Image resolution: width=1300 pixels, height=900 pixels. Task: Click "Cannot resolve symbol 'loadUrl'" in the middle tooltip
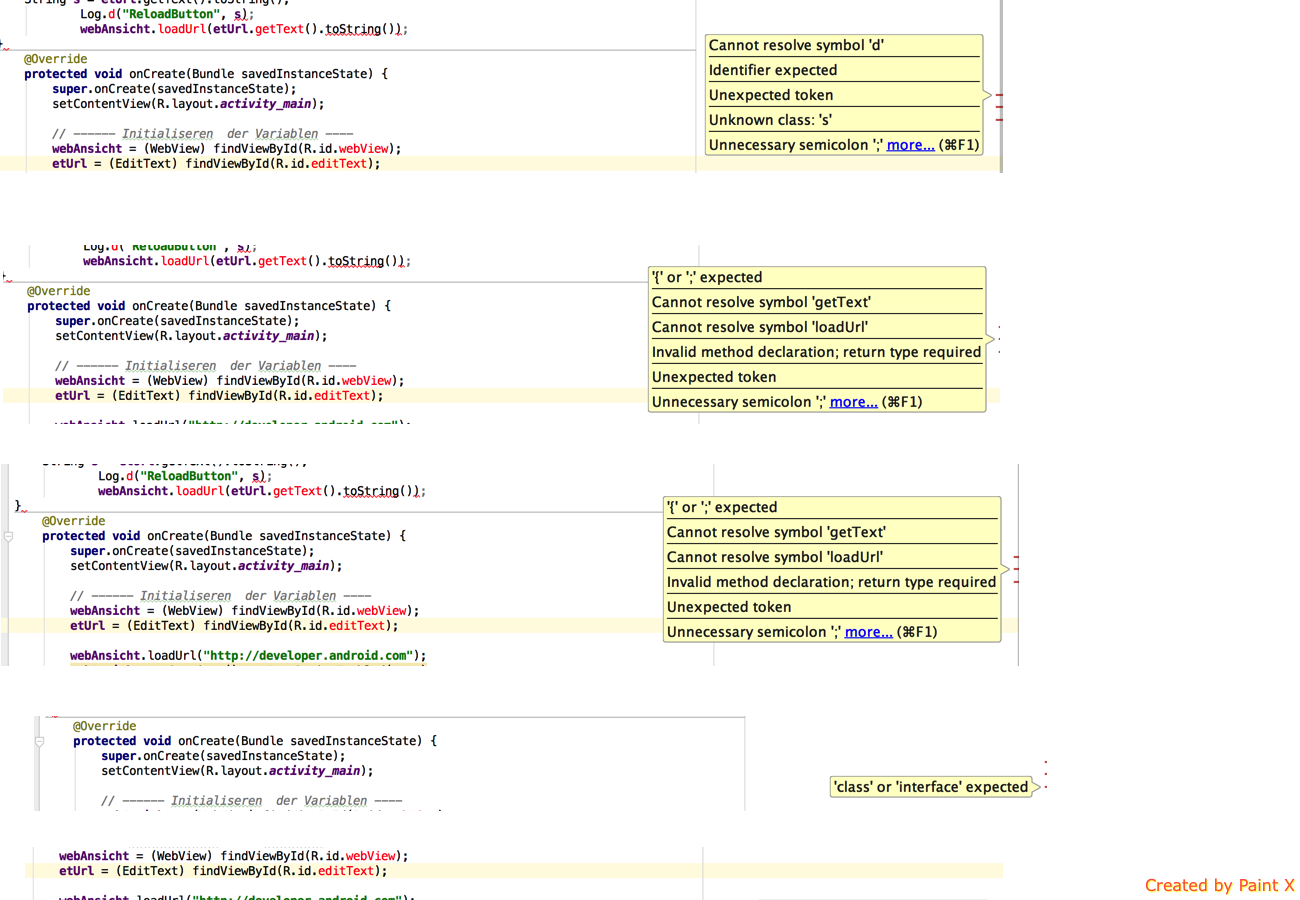(759, 327)
